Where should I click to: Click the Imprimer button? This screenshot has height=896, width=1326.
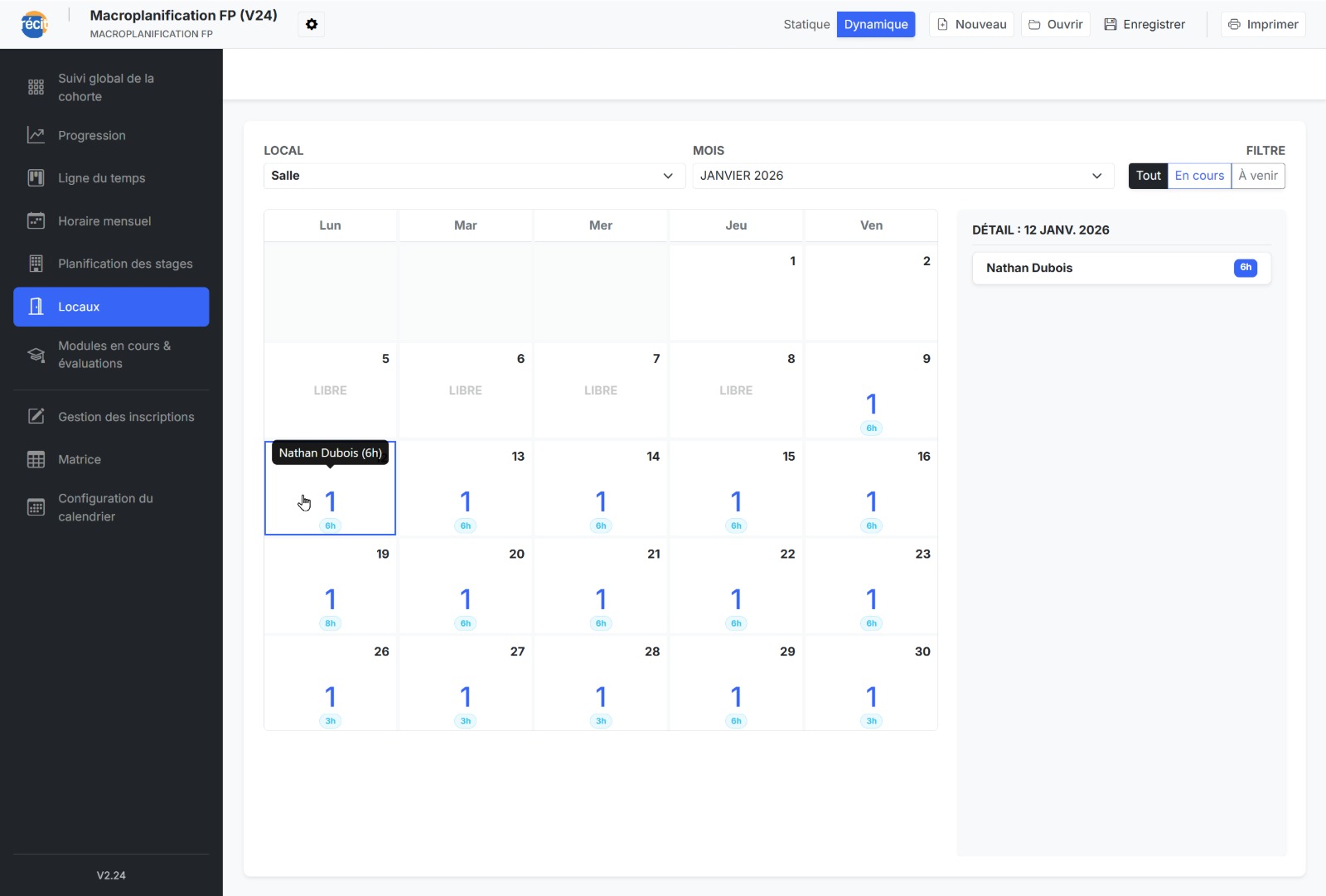(1263, 25)
